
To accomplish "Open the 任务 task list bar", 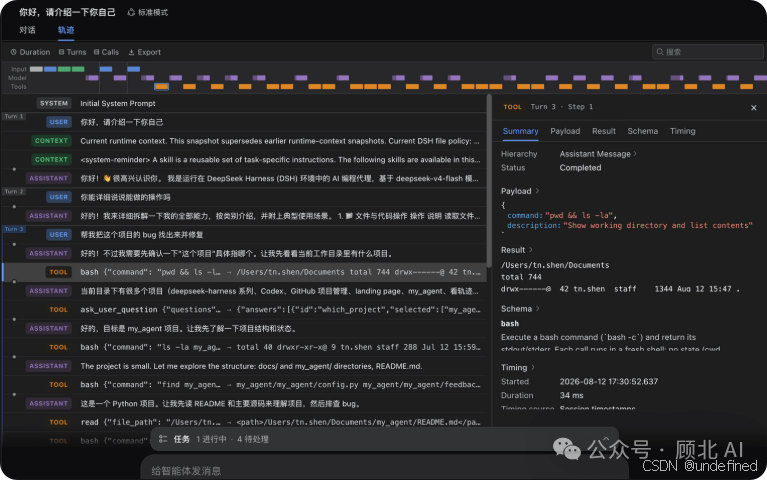I will click(x=384, y=439).
